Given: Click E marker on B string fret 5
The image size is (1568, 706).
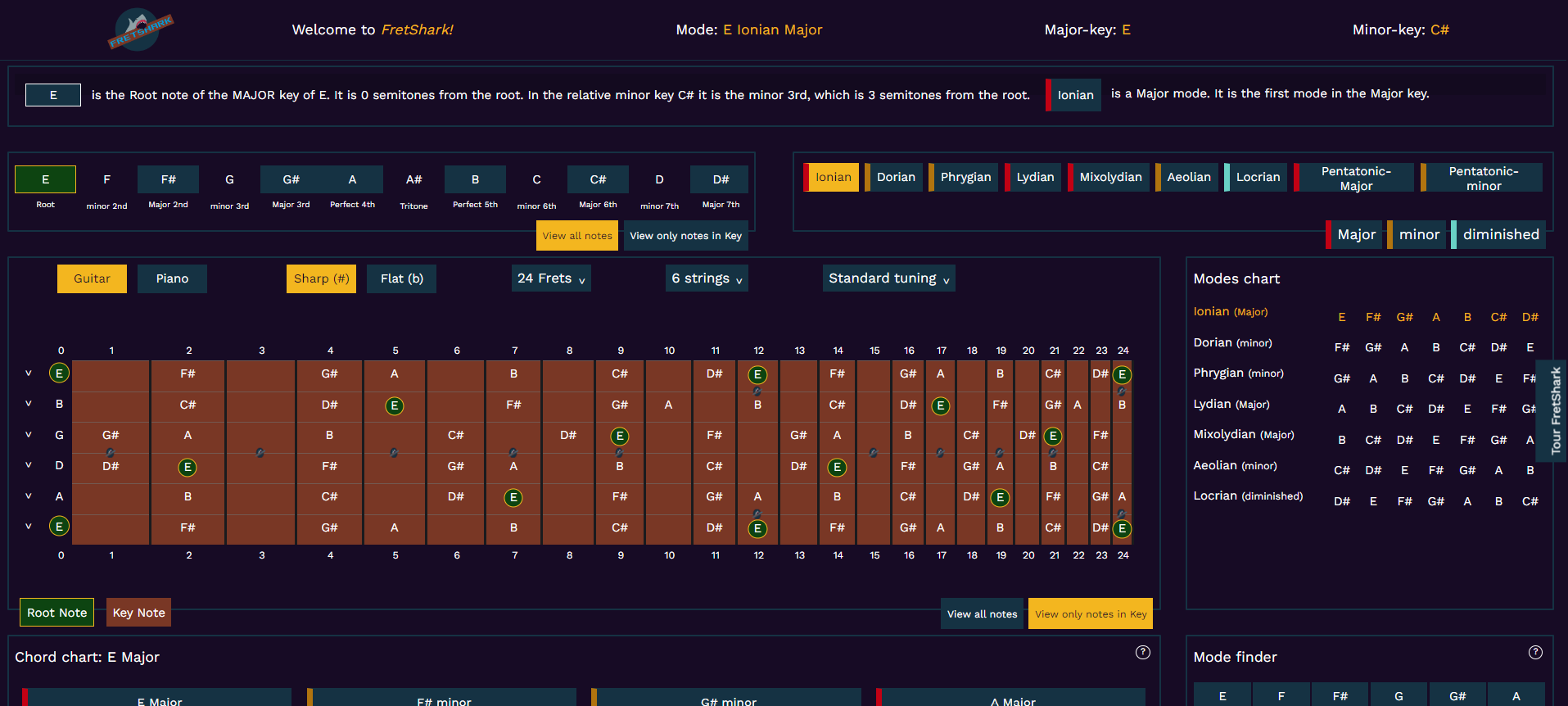Looking at the screenshot, I should 395,406.
